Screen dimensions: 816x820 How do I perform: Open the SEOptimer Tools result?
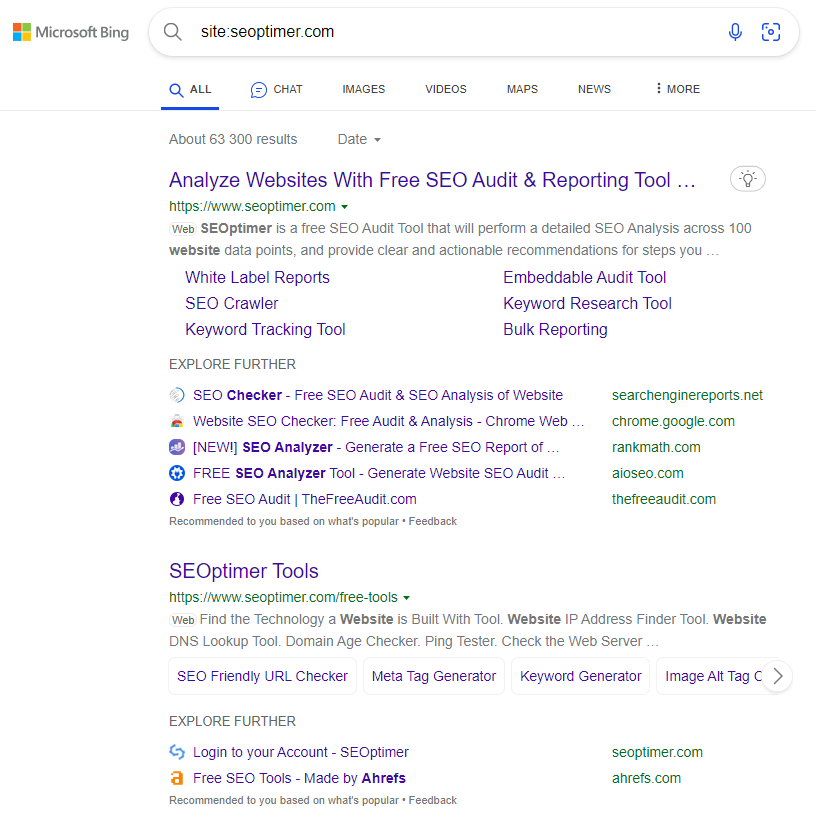tap(243, 571)
